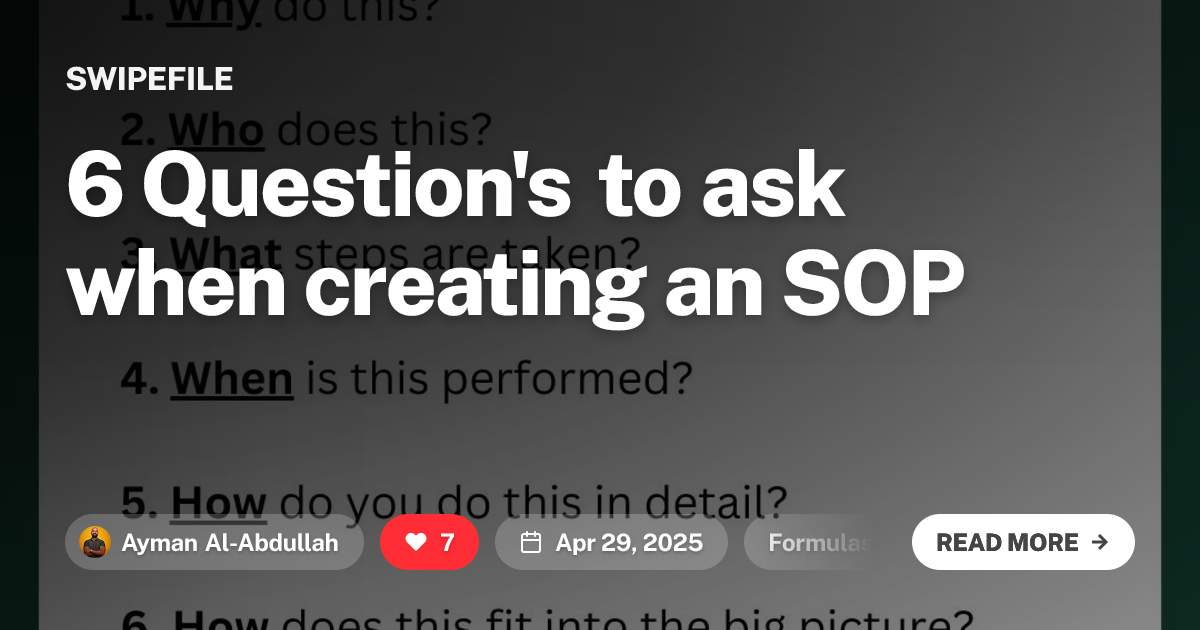This screenshot has width=1200, height=630.
Task: Click the like counter showing 7
Action: click(x=447, y=542)
